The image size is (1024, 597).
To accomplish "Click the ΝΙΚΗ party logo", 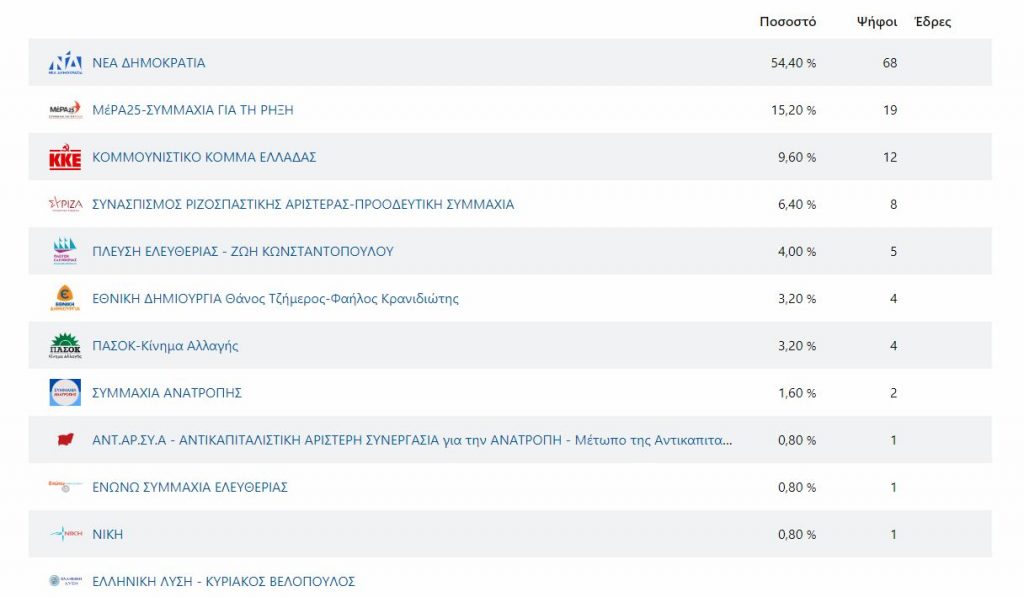I will tap(65, 534).
